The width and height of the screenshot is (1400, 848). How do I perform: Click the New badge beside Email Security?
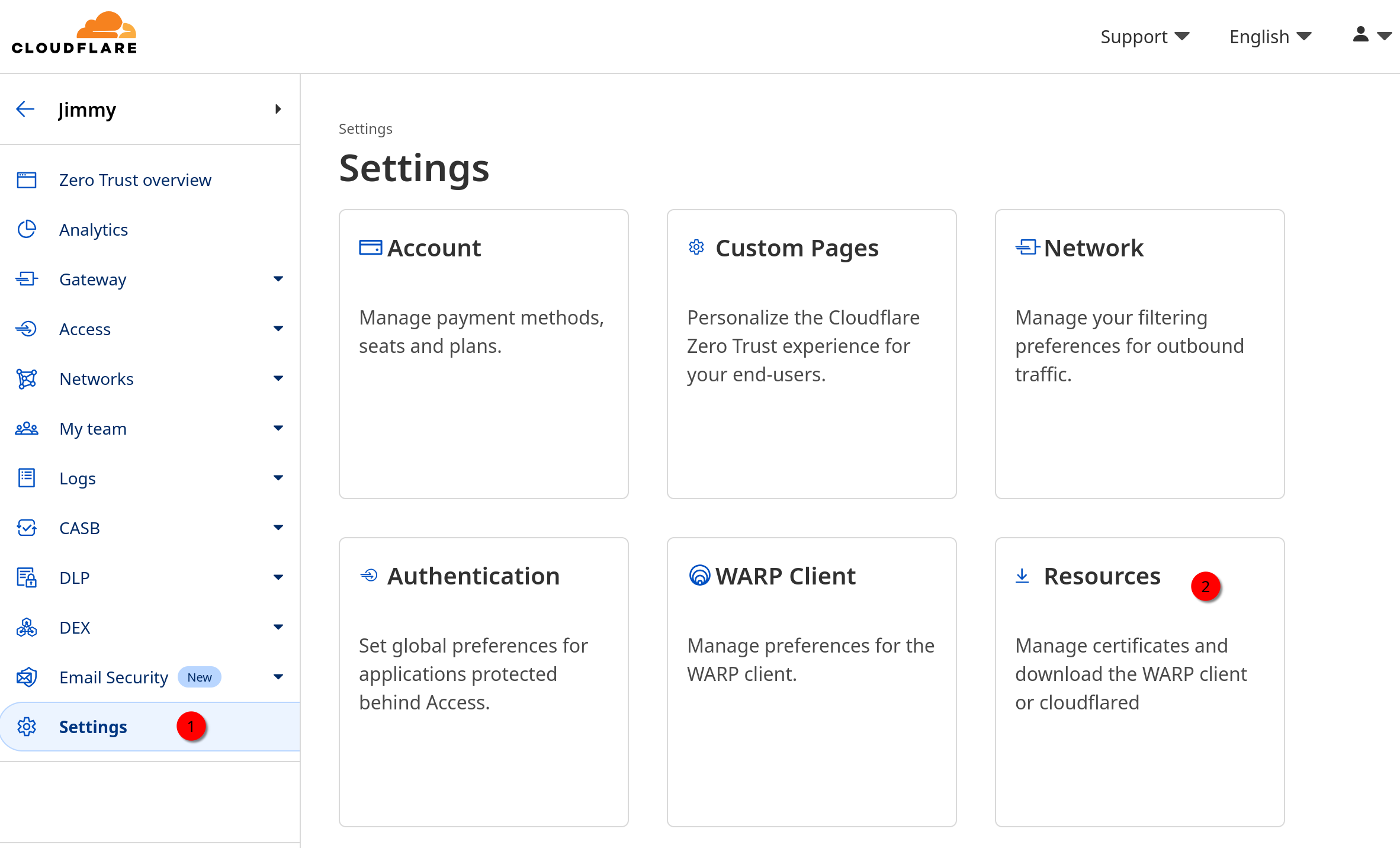(200, 677)
